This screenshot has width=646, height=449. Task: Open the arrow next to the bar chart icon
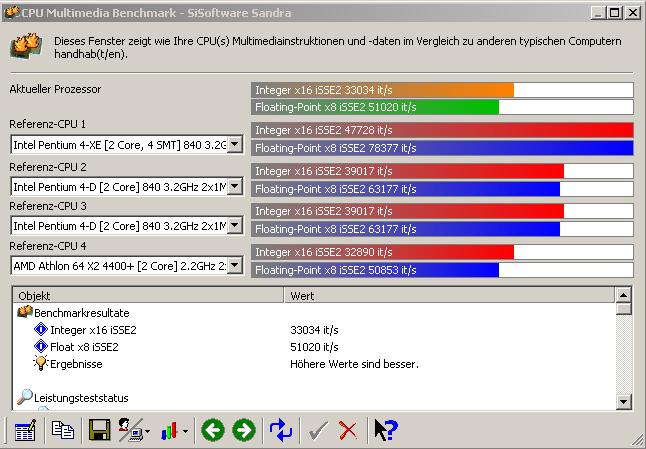[185, 431]
